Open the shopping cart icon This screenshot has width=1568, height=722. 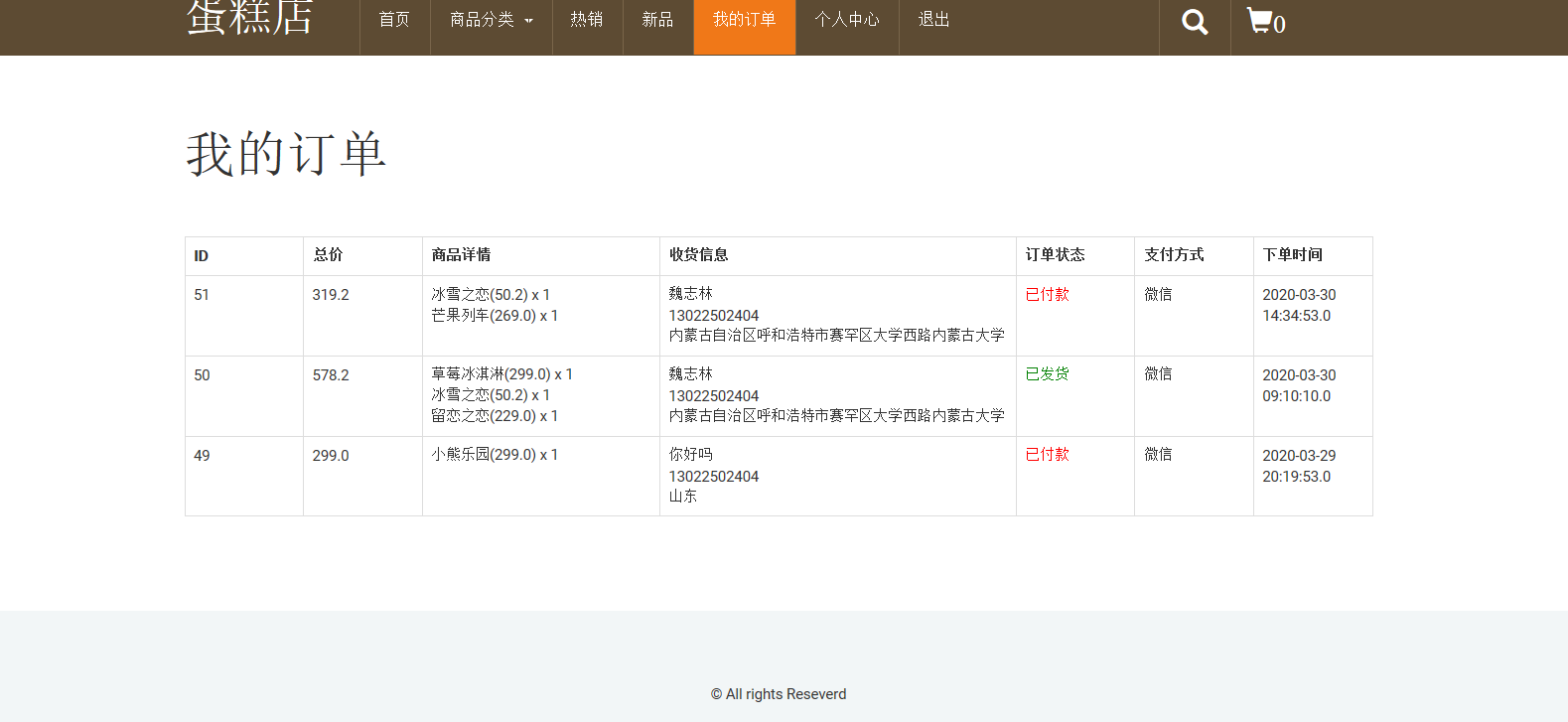(x=1265, y=22)
